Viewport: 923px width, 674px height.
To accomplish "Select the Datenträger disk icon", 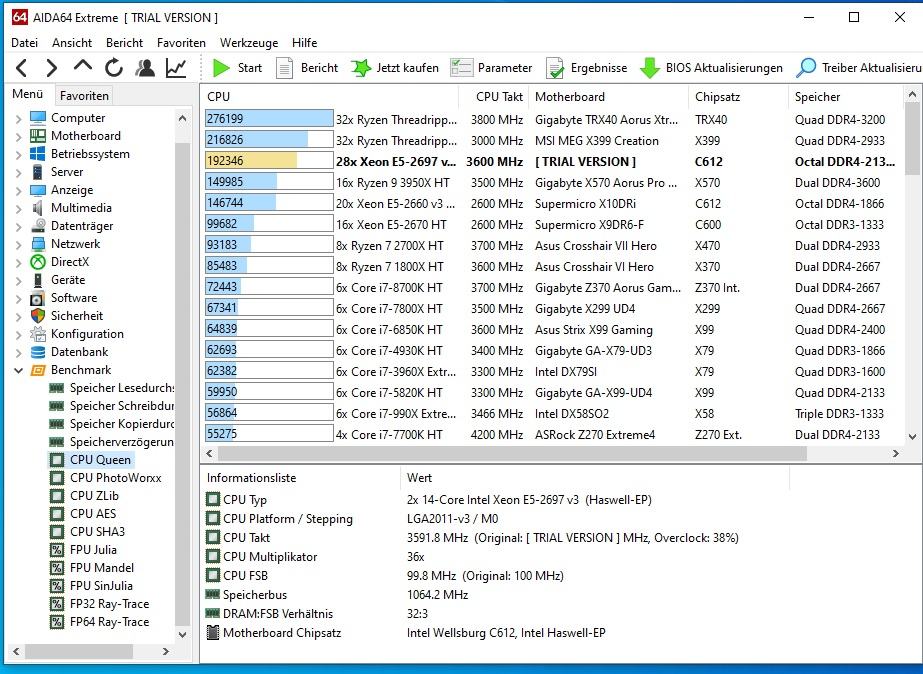I will 38,226.
